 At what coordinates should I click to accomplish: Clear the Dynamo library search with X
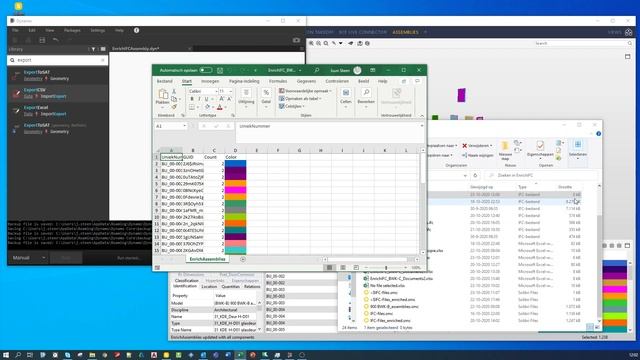(103, 60)
